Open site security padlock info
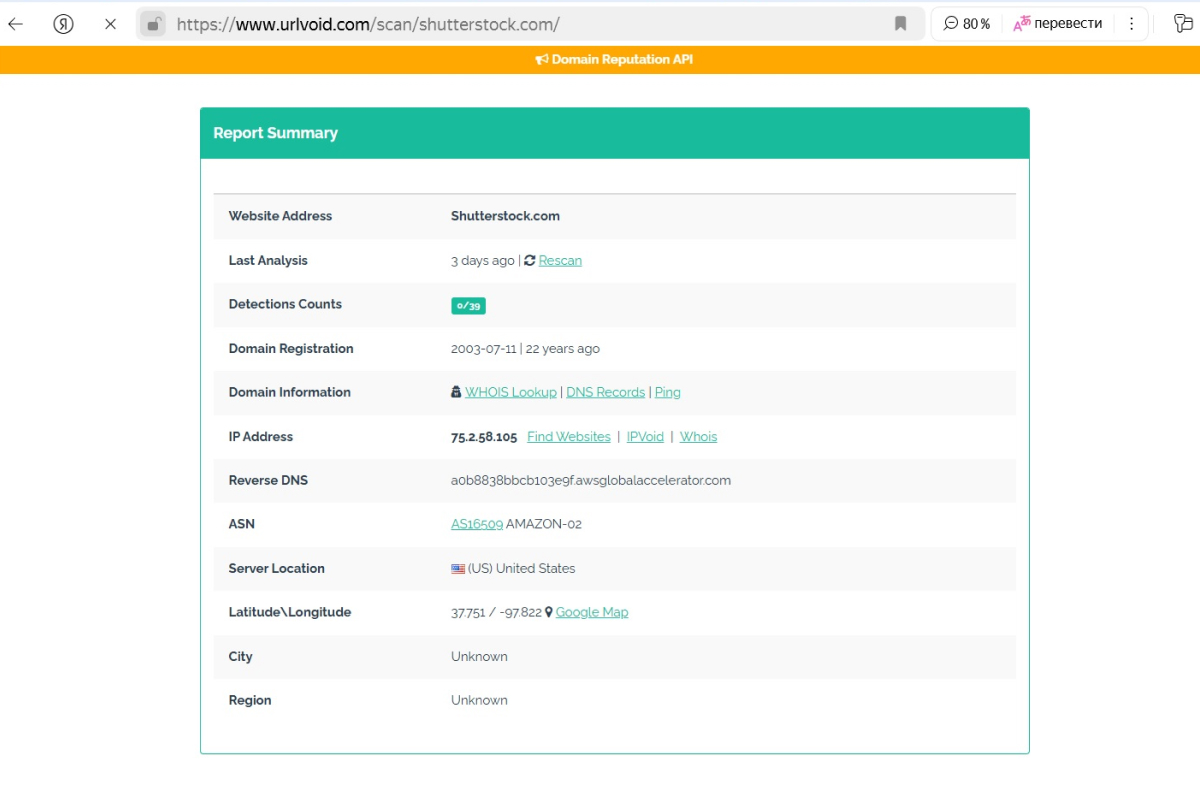The height and width of the screenshot is (800, 1200). [x=153, y=24]
